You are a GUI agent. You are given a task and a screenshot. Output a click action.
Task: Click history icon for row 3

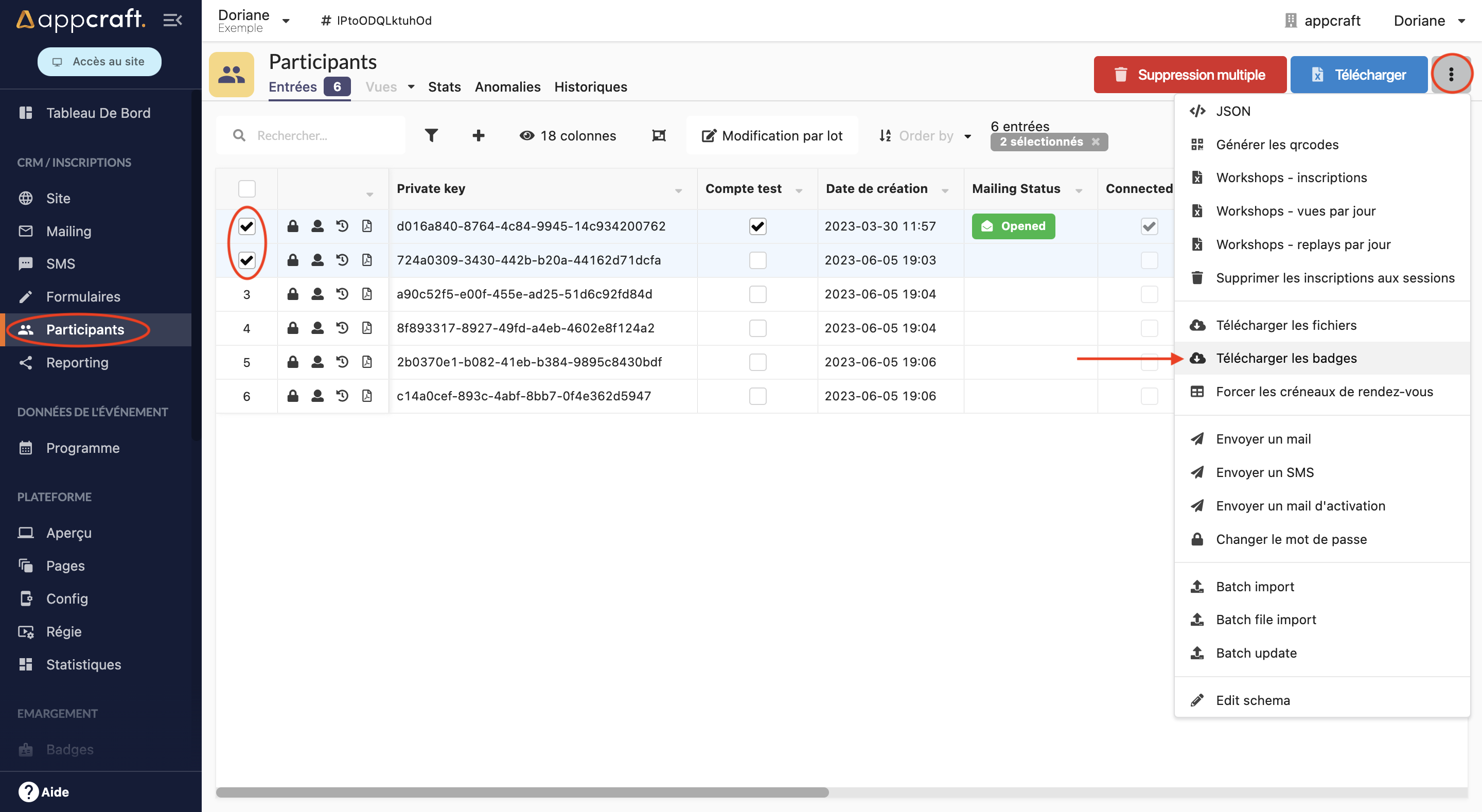pyautogui.click(x=342, y=294)
